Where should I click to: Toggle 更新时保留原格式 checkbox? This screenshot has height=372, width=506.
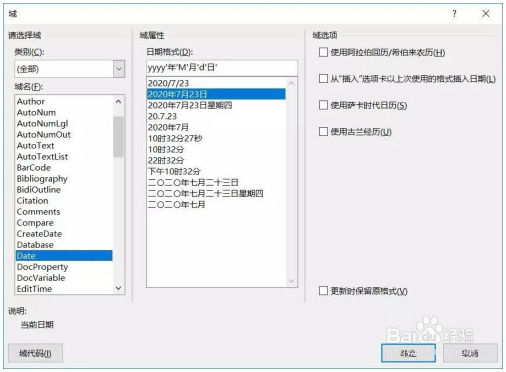click(x=323, y=291)
